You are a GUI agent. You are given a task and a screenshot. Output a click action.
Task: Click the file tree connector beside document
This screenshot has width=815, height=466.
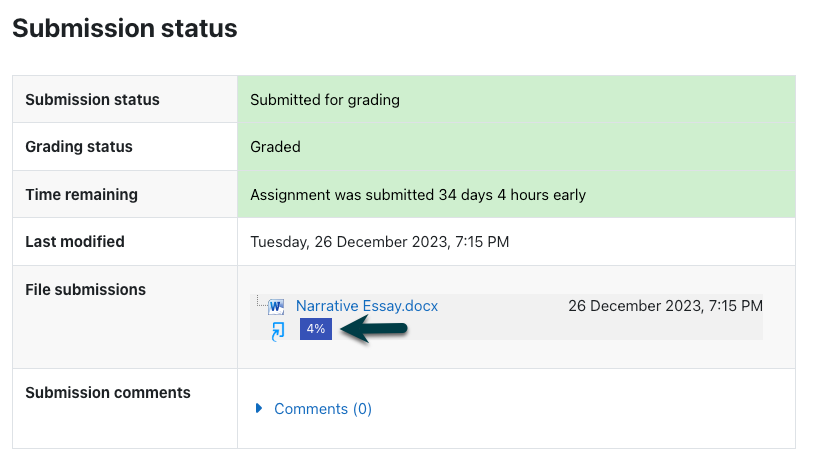261,301
